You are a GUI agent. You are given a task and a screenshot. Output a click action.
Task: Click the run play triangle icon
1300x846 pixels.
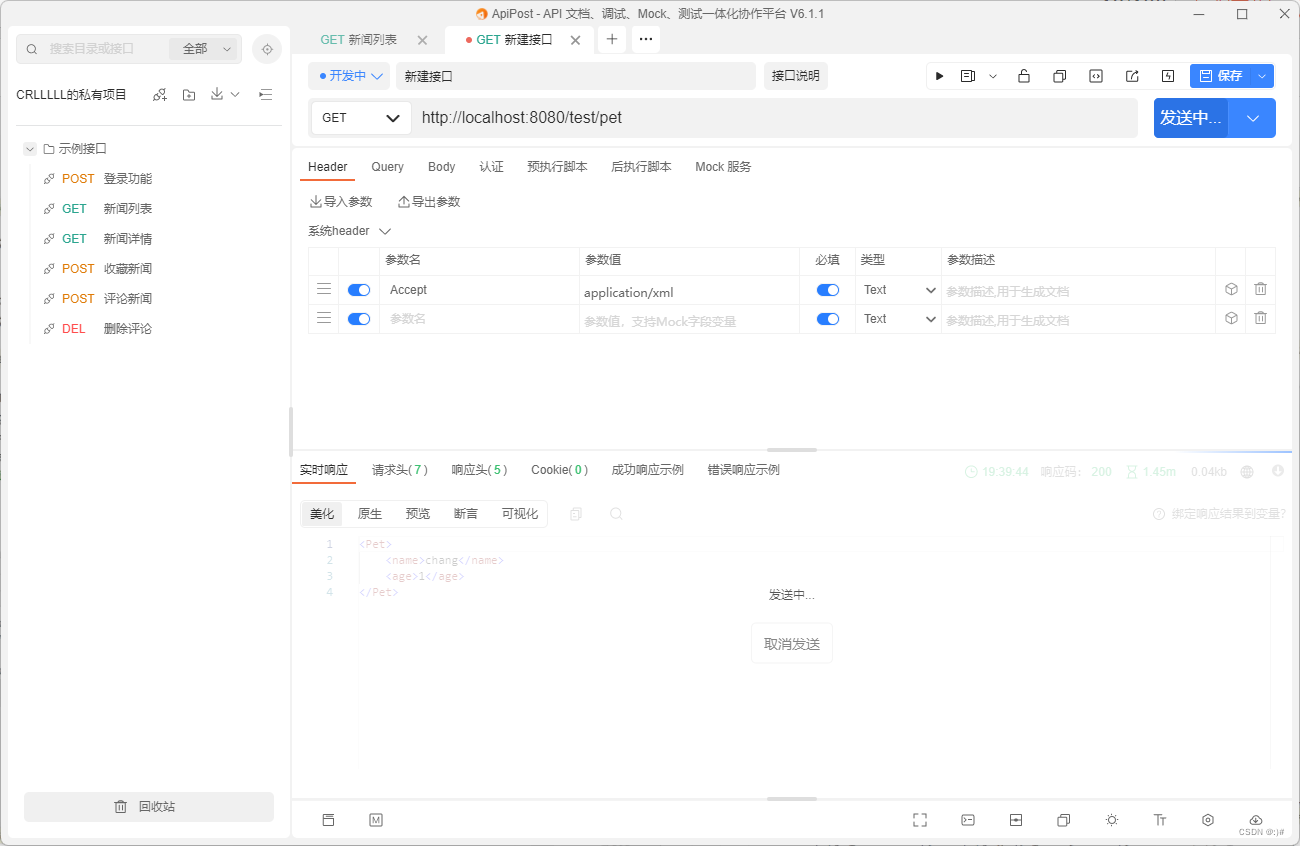pos(939,76)
